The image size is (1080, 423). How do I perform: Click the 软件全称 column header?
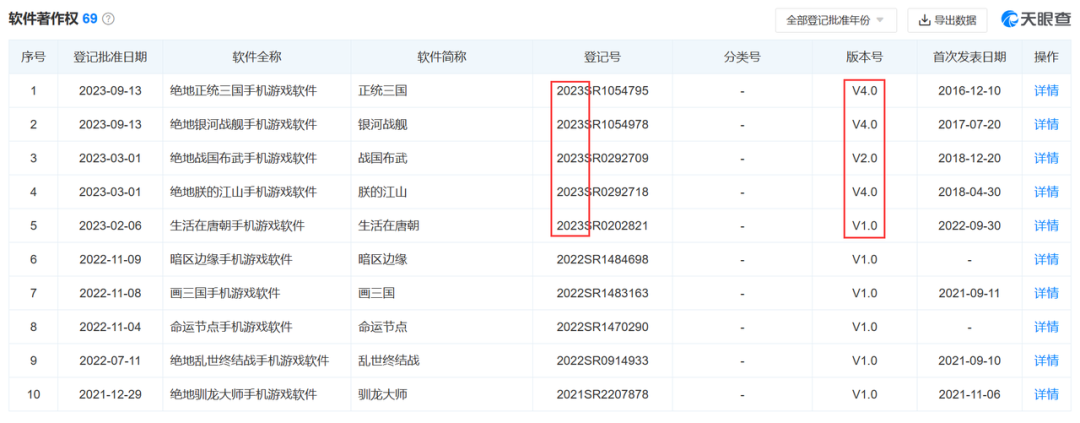[257, 57]
